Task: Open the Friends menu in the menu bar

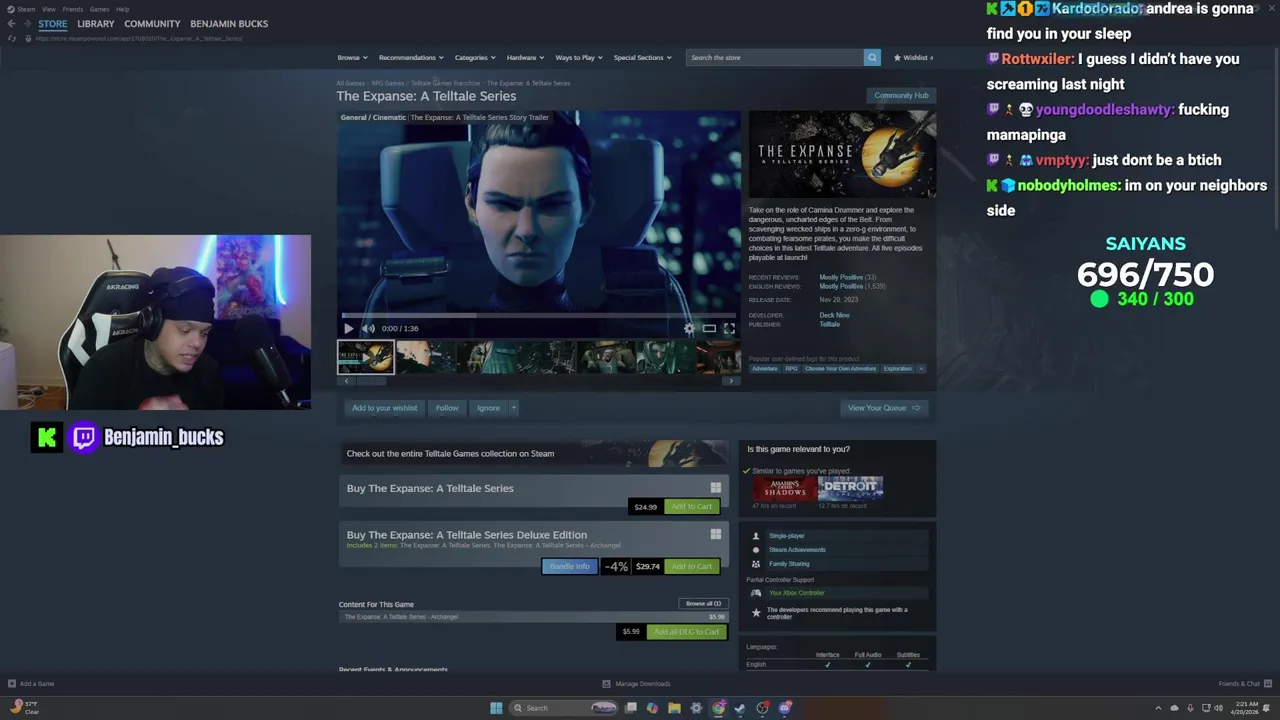Action: coord(72,9)
